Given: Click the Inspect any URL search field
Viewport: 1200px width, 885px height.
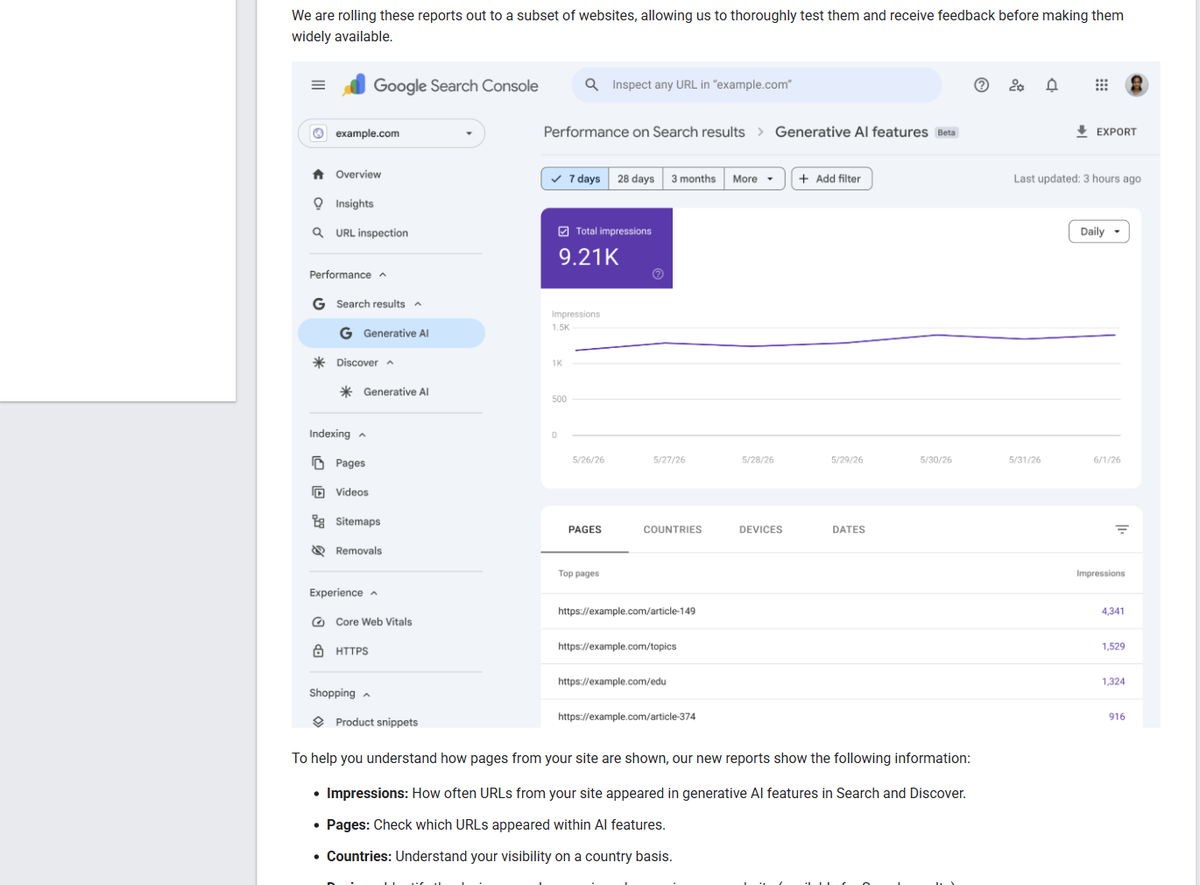Looking at the screenshot, I should [757, 85].
